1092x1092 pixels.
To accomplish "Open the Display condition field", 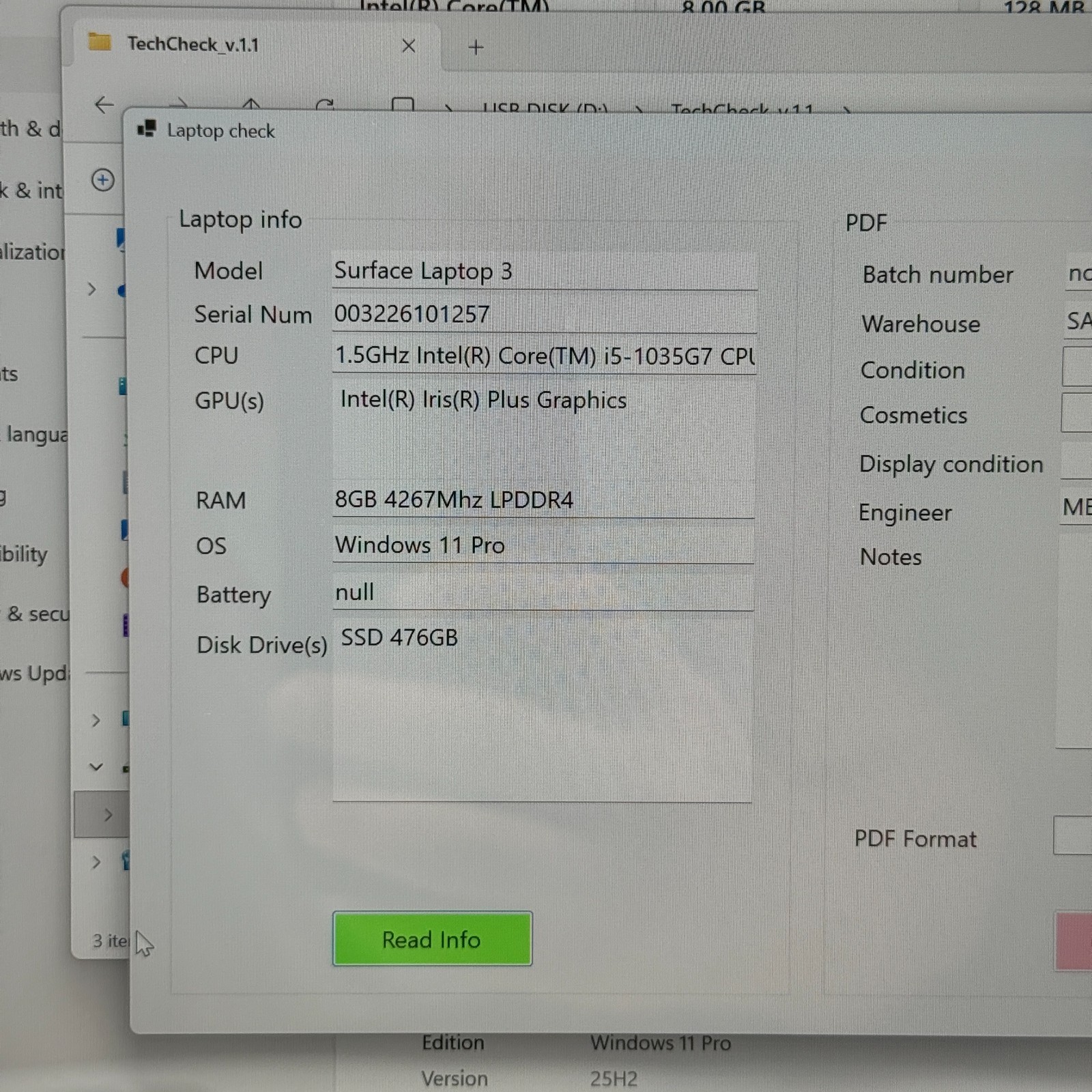I will point(1076,460).
